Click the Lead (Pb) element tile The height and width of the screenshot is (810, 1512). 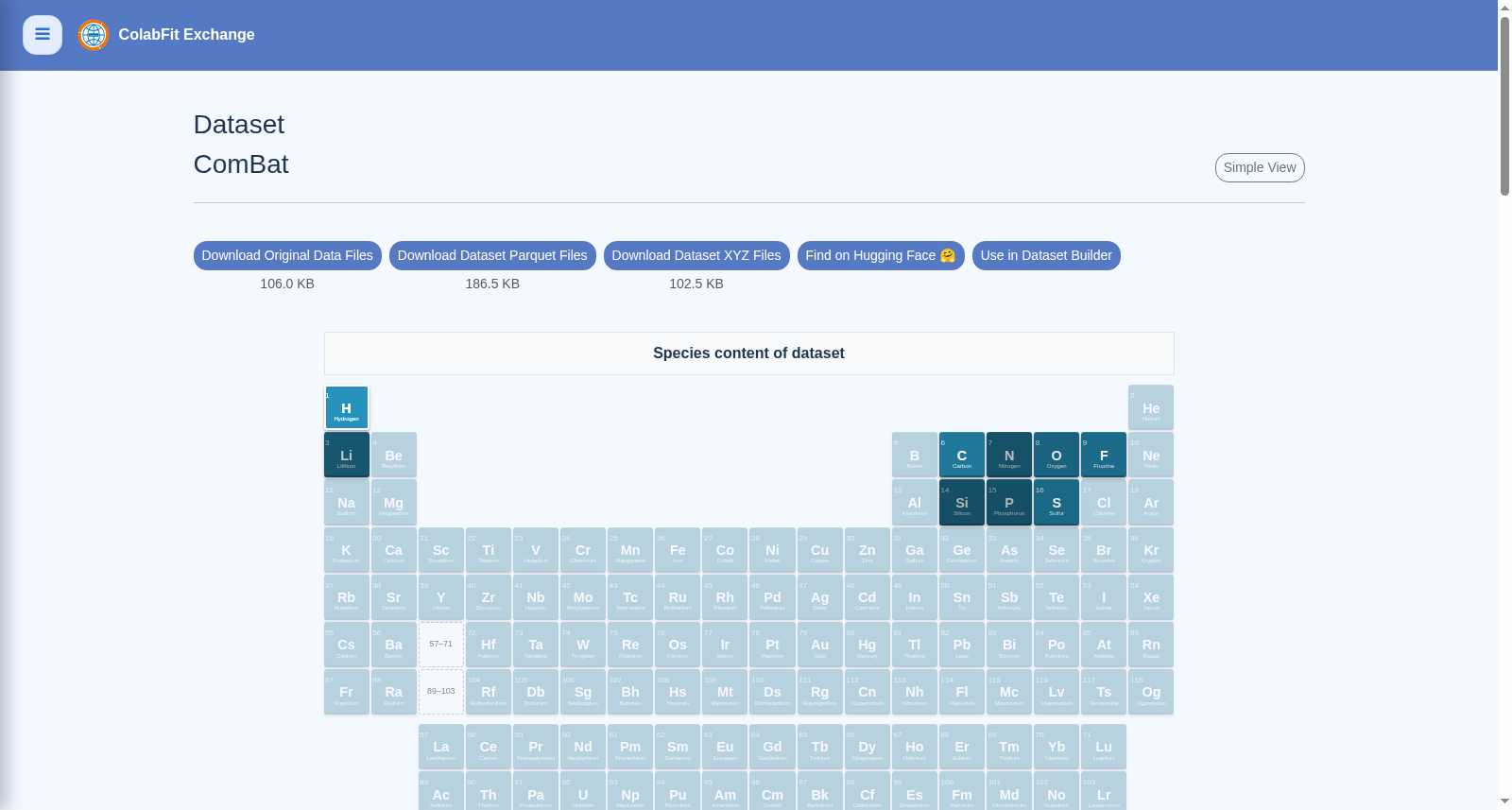point(962,645)
